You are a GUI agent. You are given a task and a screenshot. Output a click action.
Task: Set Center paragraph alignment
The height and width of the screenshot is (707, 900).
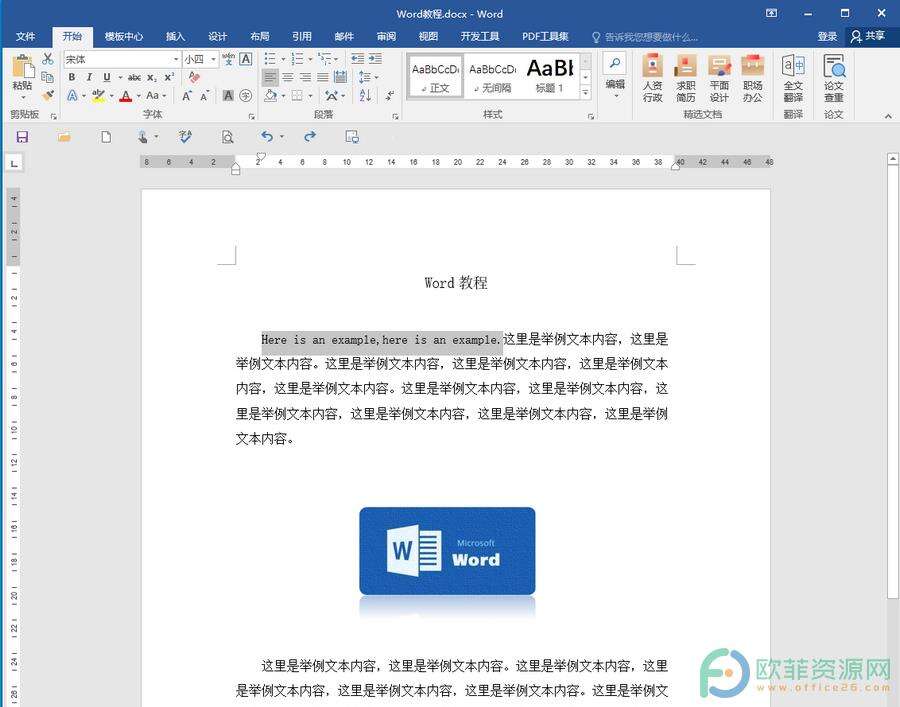click(288, 77)
